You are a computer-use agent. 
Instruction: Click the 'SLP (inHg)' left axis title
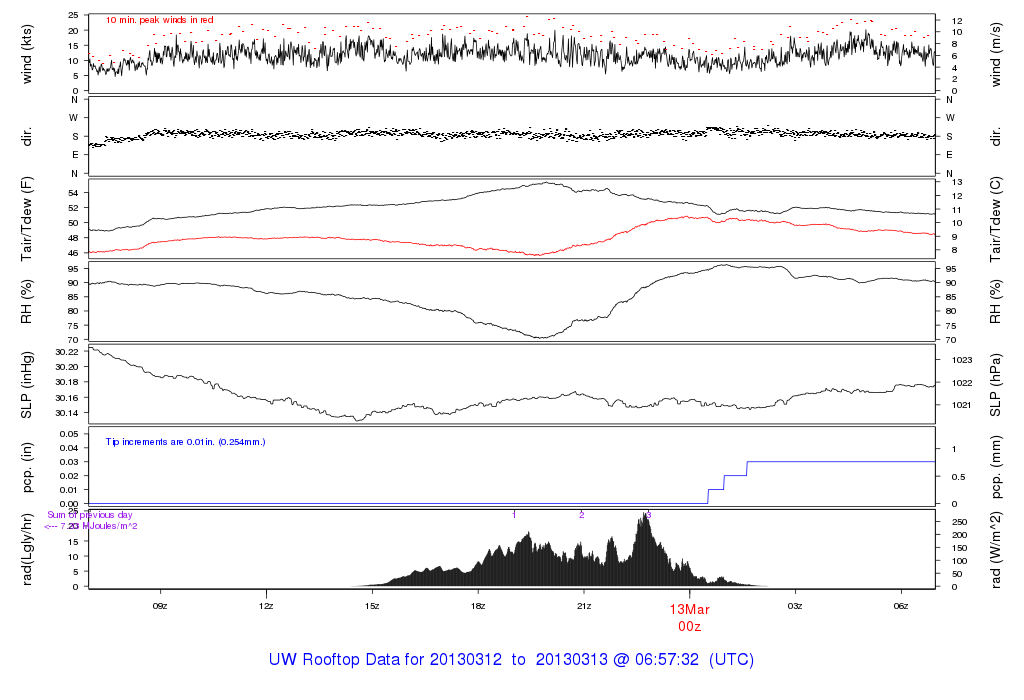(x=27, y=385)
